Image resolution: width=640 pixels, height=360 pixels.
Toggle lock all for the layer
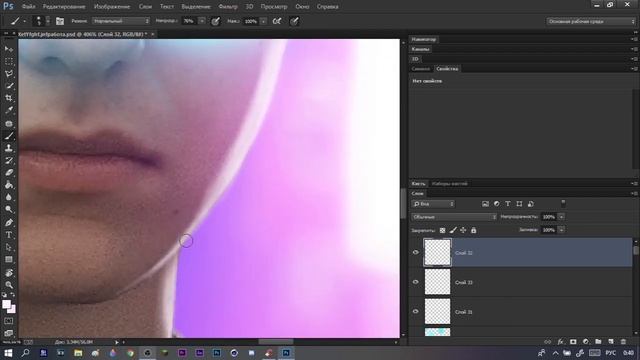coord(473,231)
